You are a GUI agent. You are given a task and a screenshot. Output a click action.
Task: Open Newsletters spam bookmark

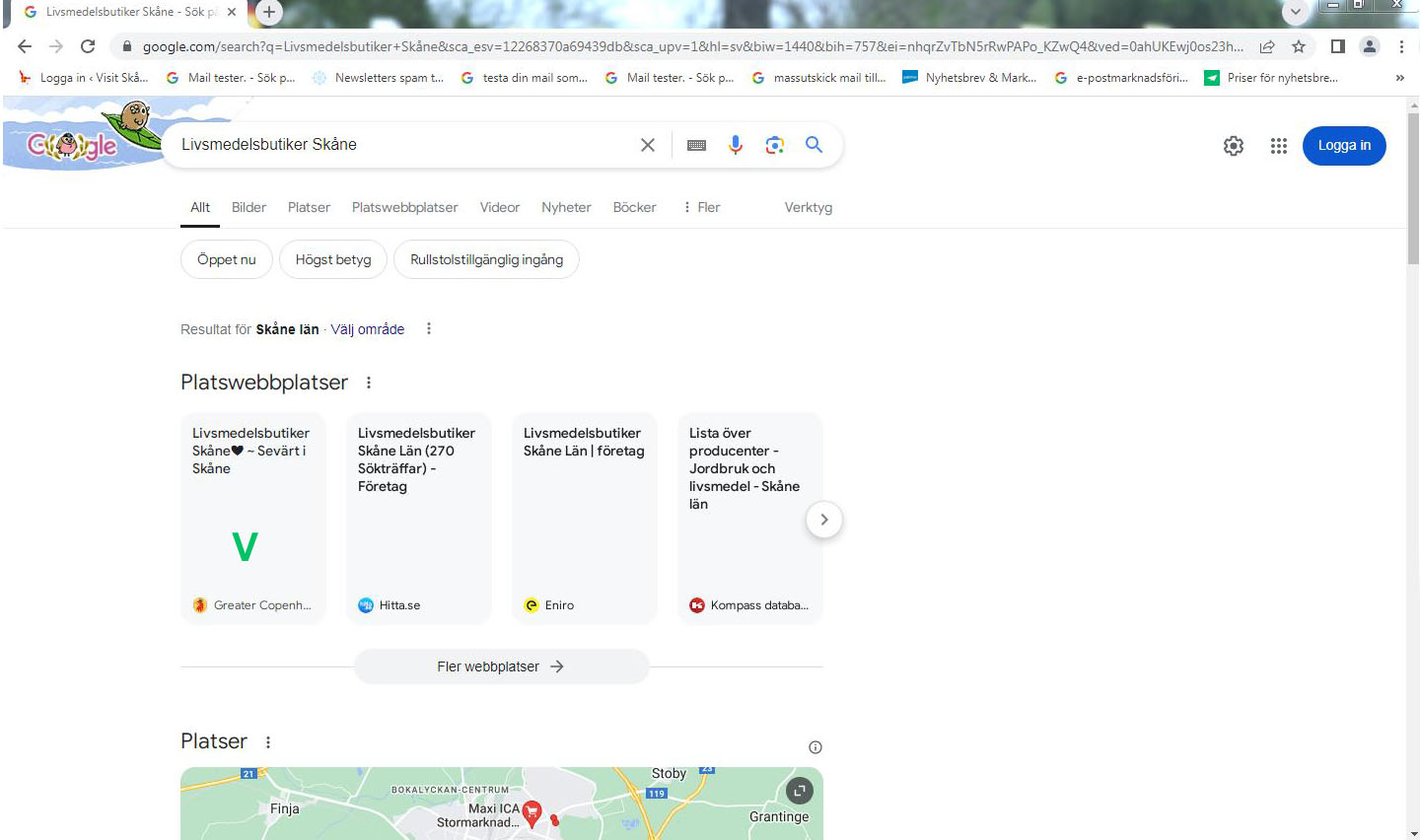click(x=378, y=77)
